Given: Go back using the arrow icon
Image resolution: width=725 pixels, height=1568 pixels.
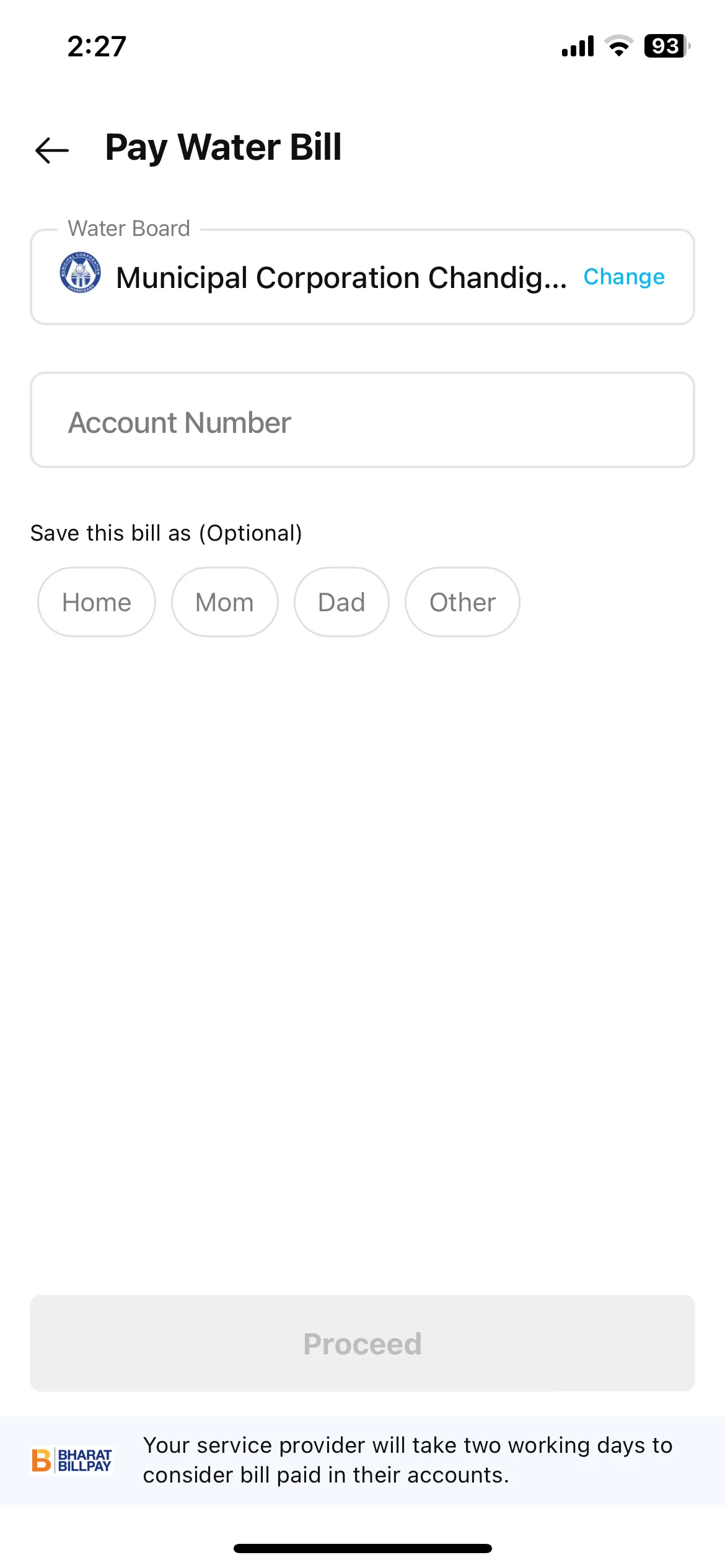Looking at the screenshot, I should point(52,150).
